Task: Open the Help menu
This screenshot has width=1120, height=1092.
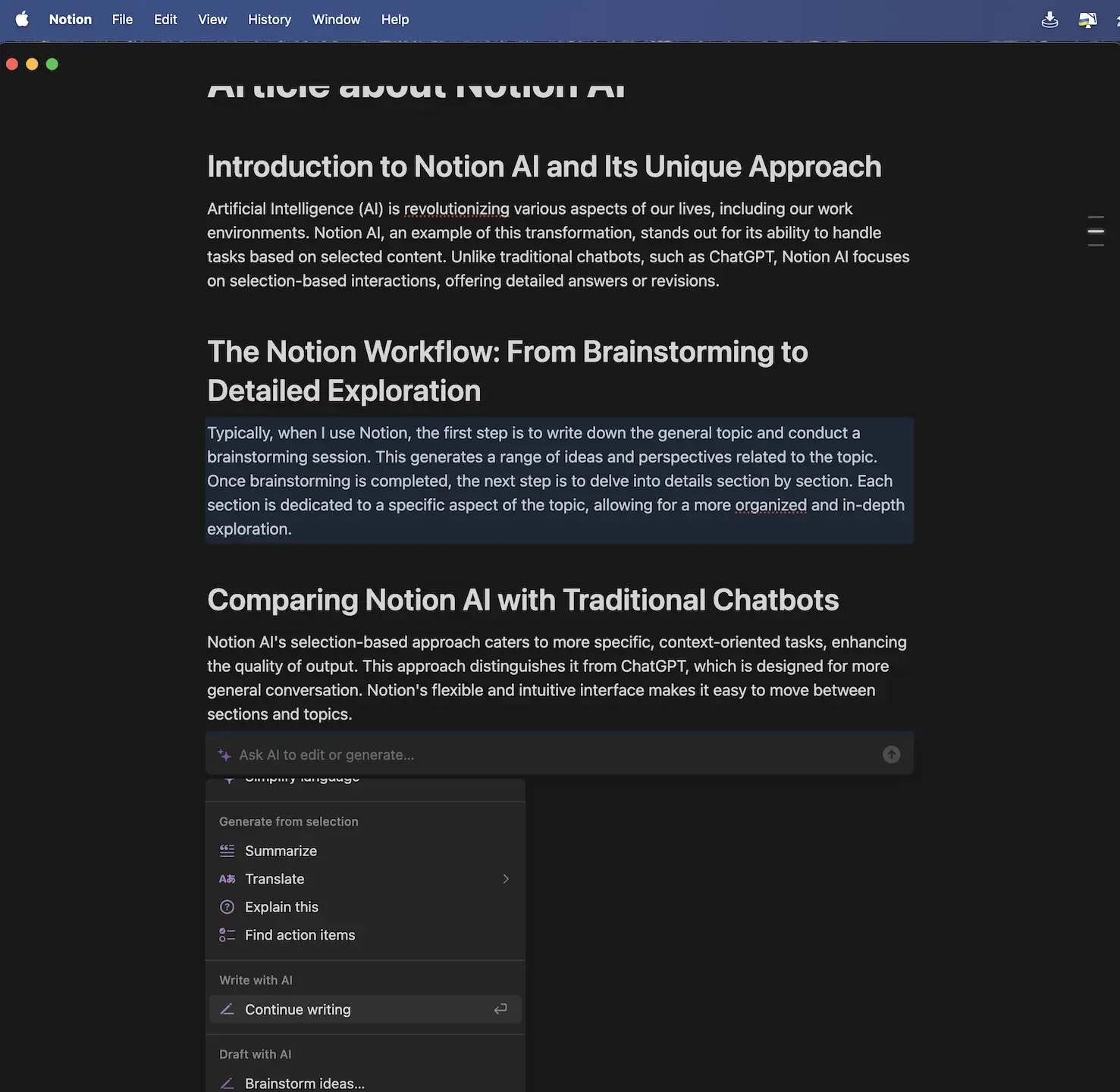Action: tap(394, 19)
